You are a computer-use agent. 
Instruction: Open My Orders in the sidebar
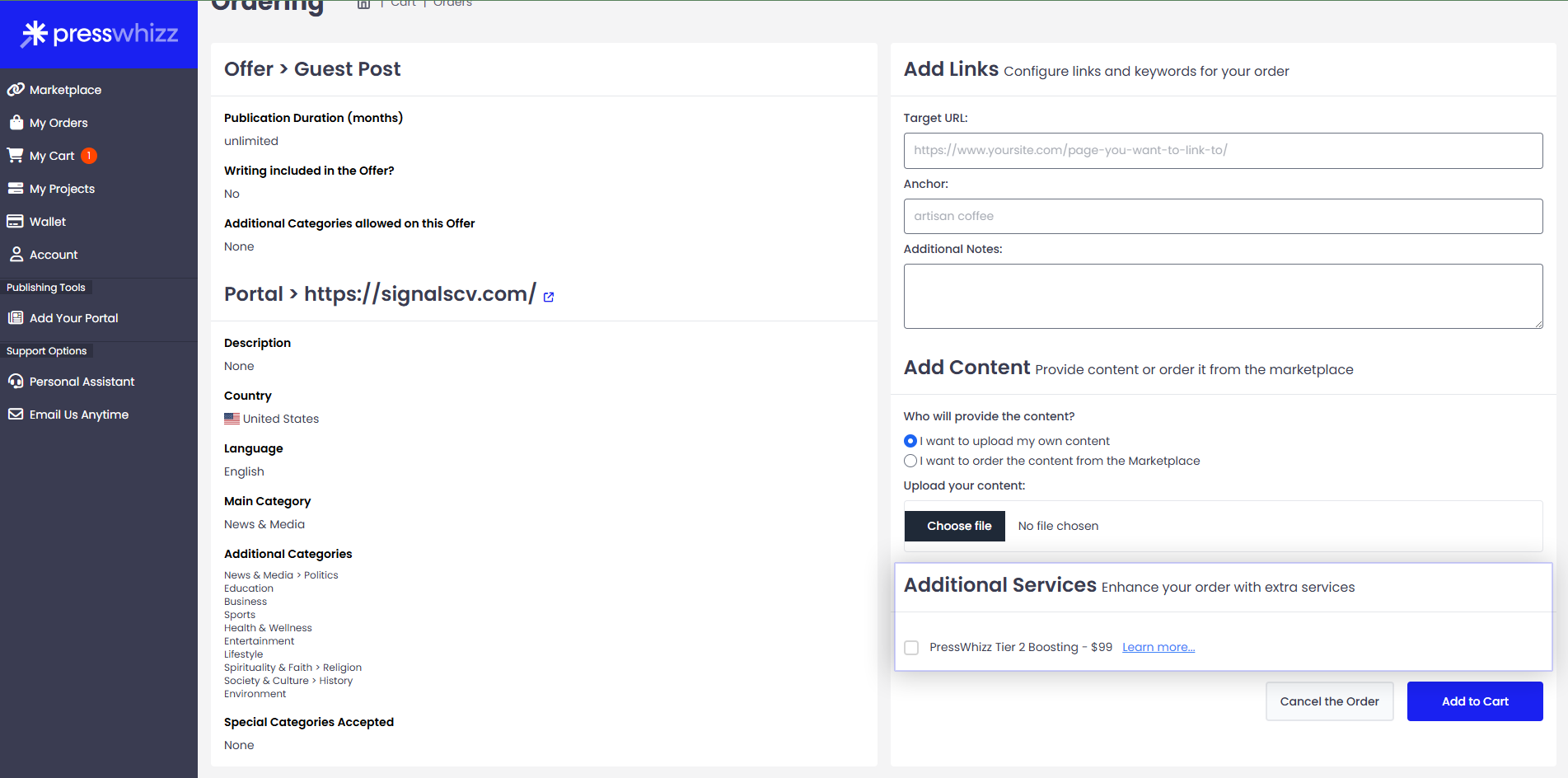point(59,122)
